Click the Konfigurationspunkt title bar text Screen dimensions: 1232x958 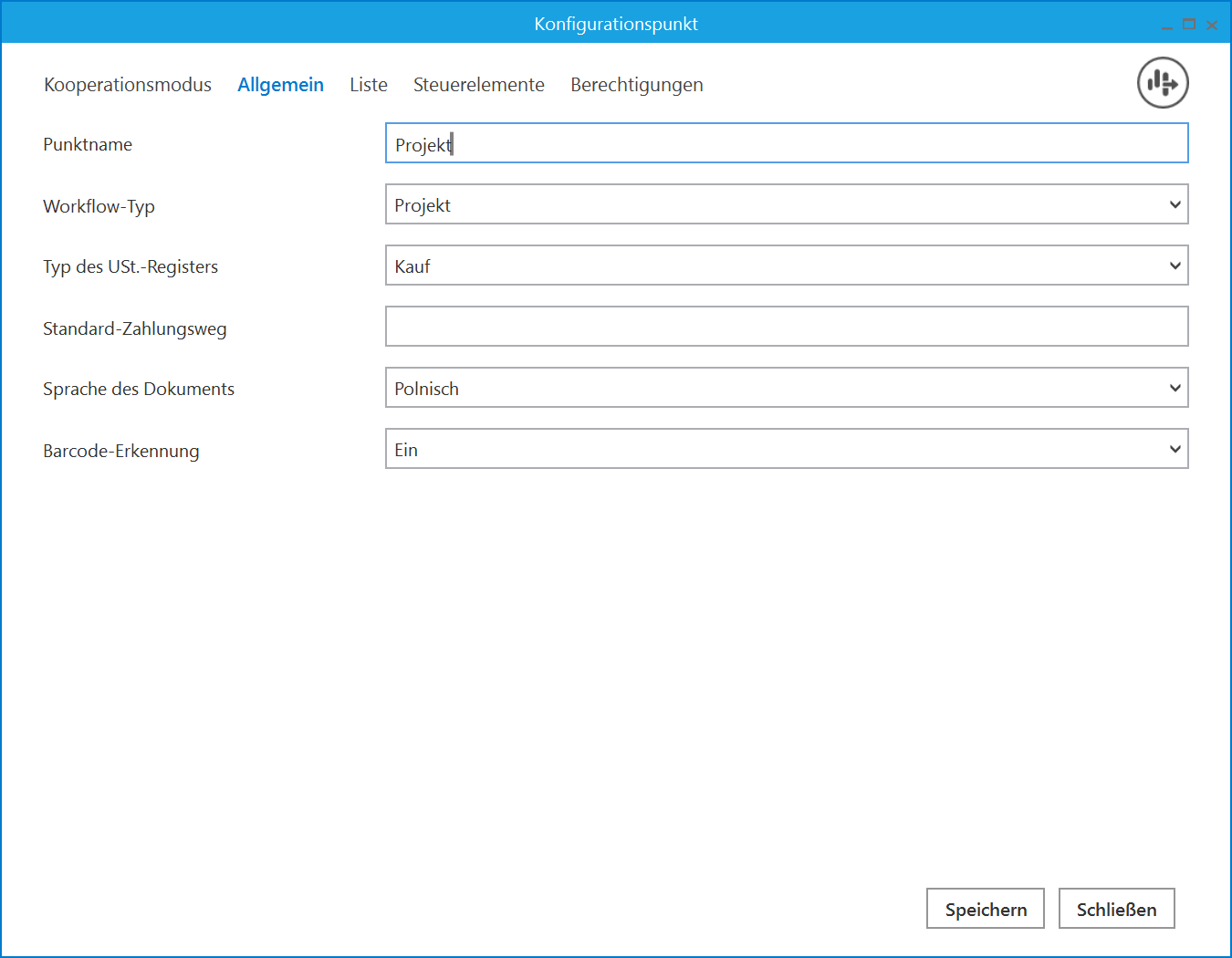[616, 24]
